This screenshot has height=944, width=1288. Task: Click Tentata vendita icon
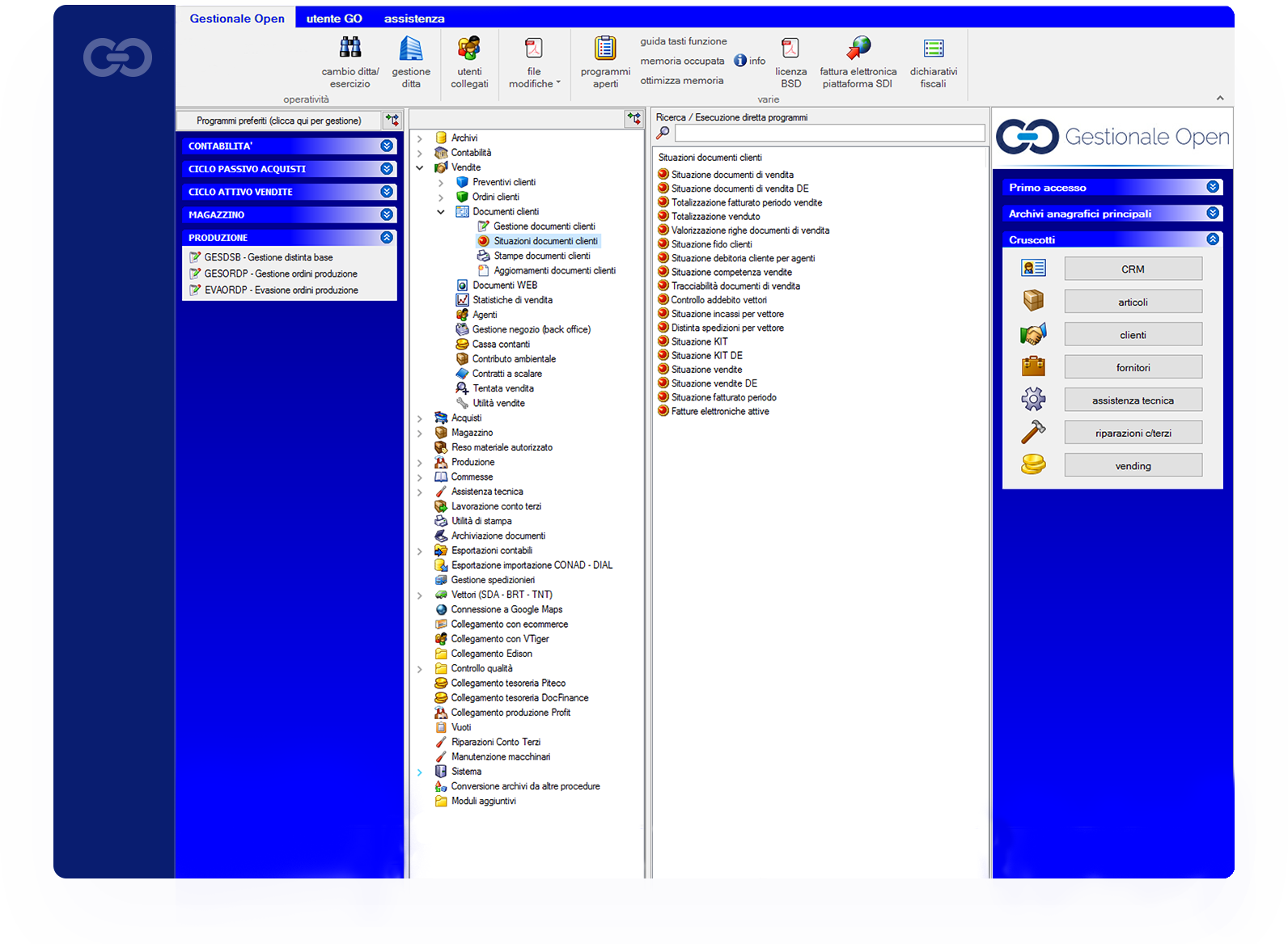tap(462, 388)
